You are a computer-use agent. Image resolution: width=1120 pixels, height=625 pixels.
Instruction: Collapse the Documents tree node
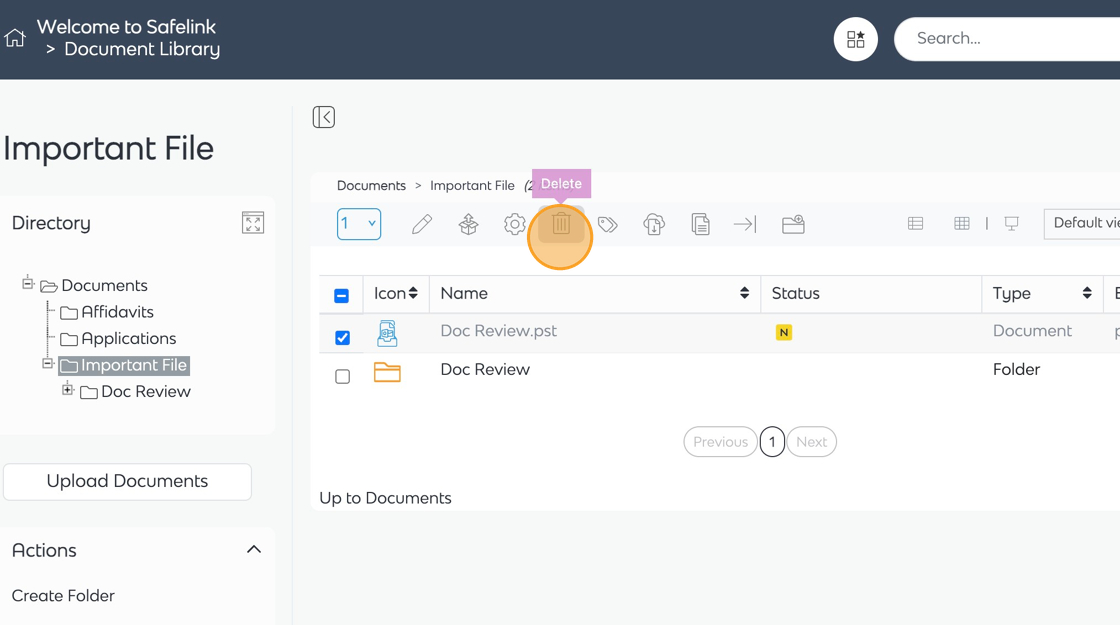pyautogui.click(x=28, y=283)
